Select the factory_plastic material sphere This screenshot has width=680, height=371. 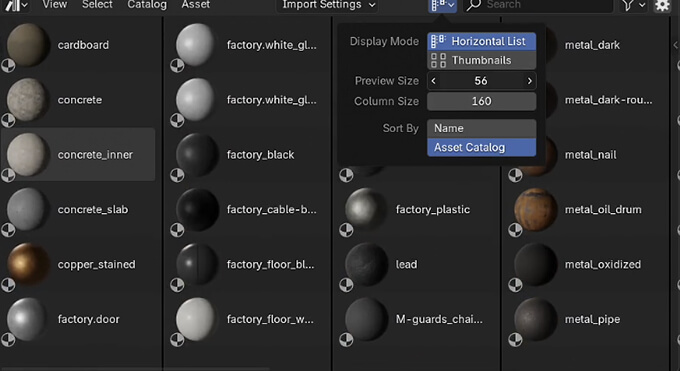coord(366,210)
